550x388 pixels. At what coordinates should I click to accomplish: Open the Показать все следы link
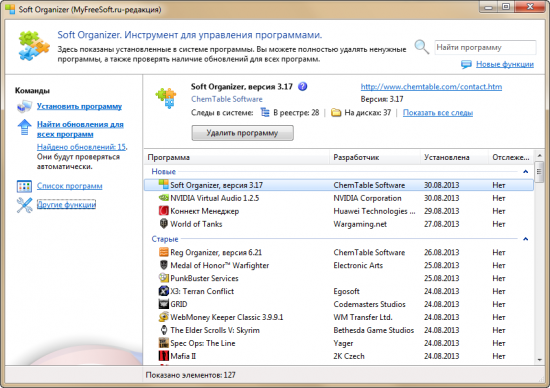point(438,113)
